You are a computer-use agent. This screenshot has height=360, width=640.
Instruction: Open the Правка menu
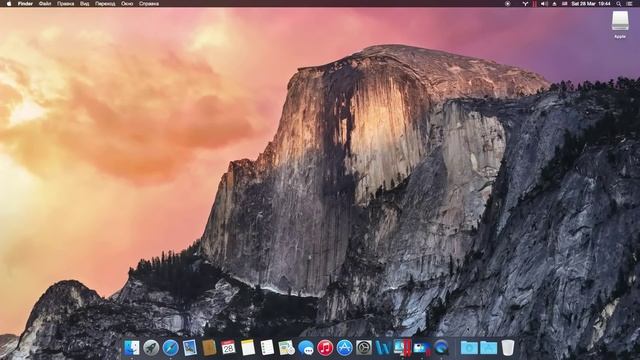coord(66,4)
